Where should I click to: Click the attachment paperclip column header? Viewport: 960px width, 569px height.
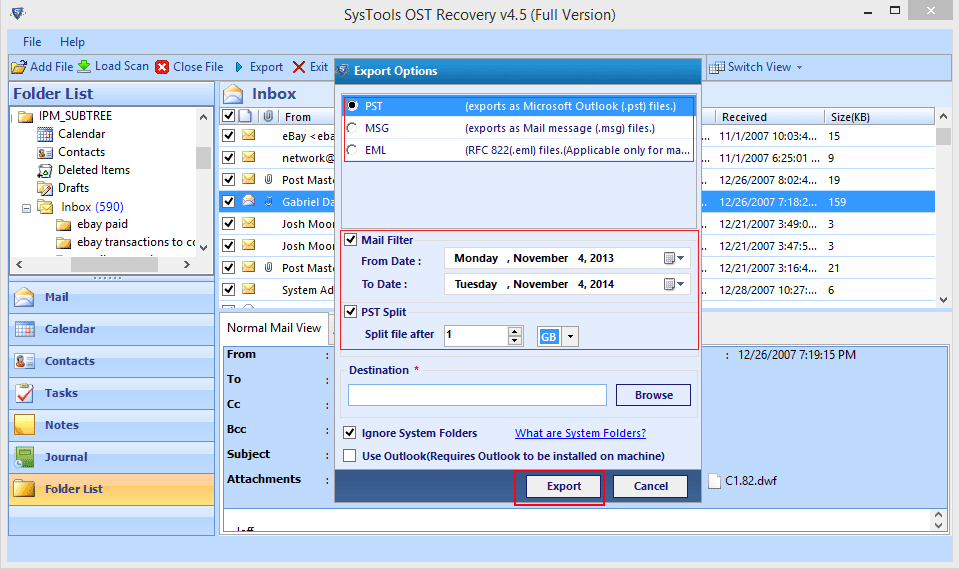click(x=268, y=116)
